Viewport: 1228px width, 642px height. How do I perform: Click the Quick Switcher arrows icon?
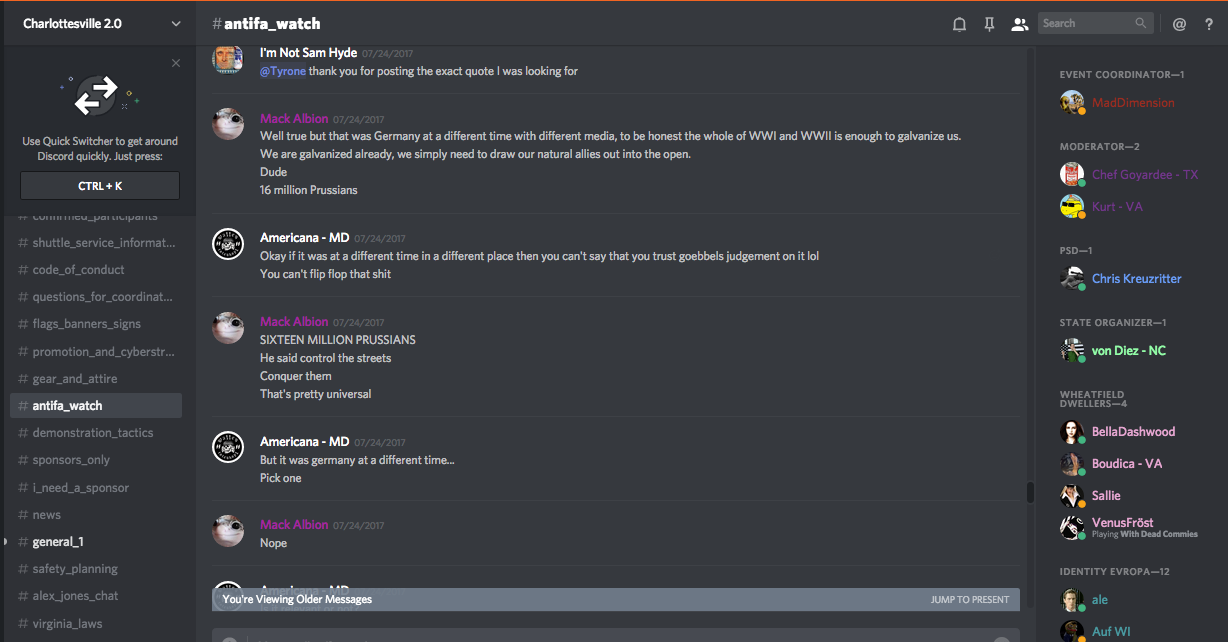97,95
